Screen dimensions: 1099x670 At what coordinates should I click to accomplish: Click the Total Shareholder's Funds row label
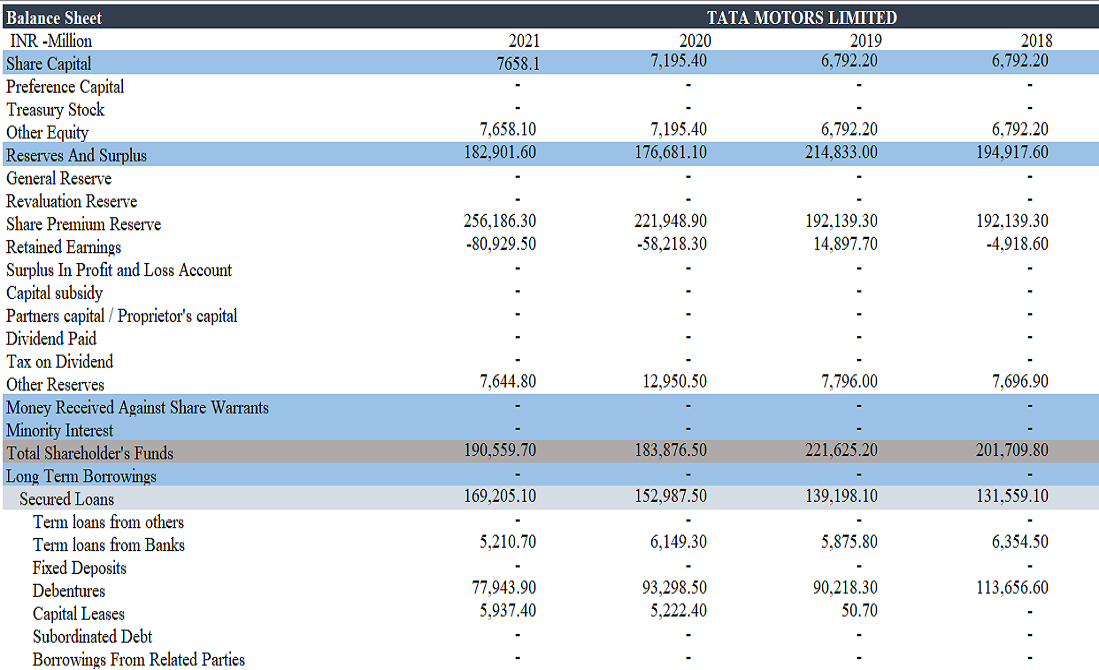coord(90,453)
